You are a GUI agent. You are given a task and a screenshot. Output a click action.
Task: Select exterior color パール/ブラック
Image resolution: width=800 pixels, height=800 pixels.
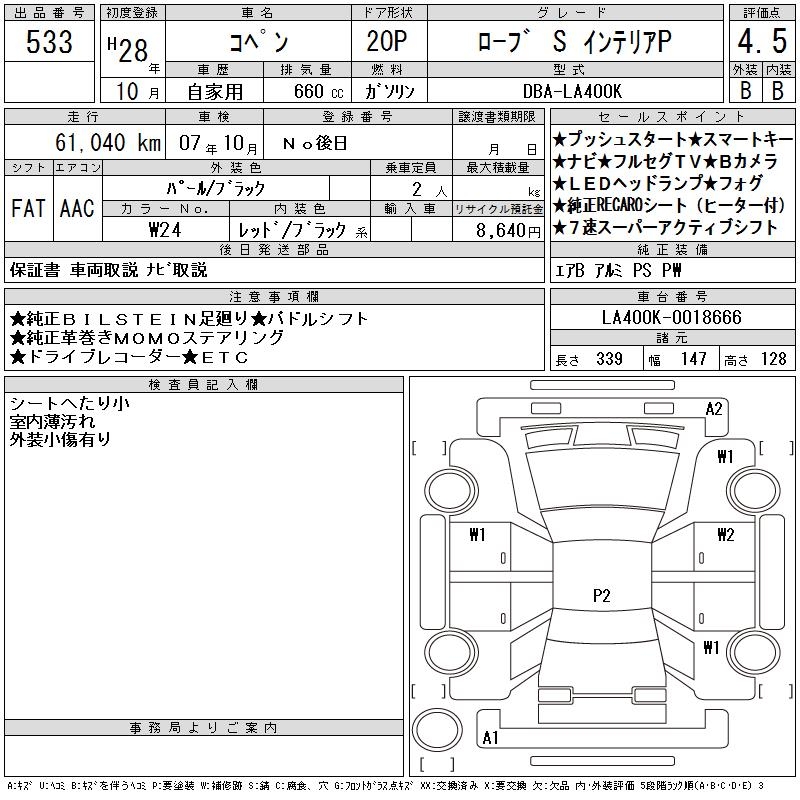click(215, 189)
